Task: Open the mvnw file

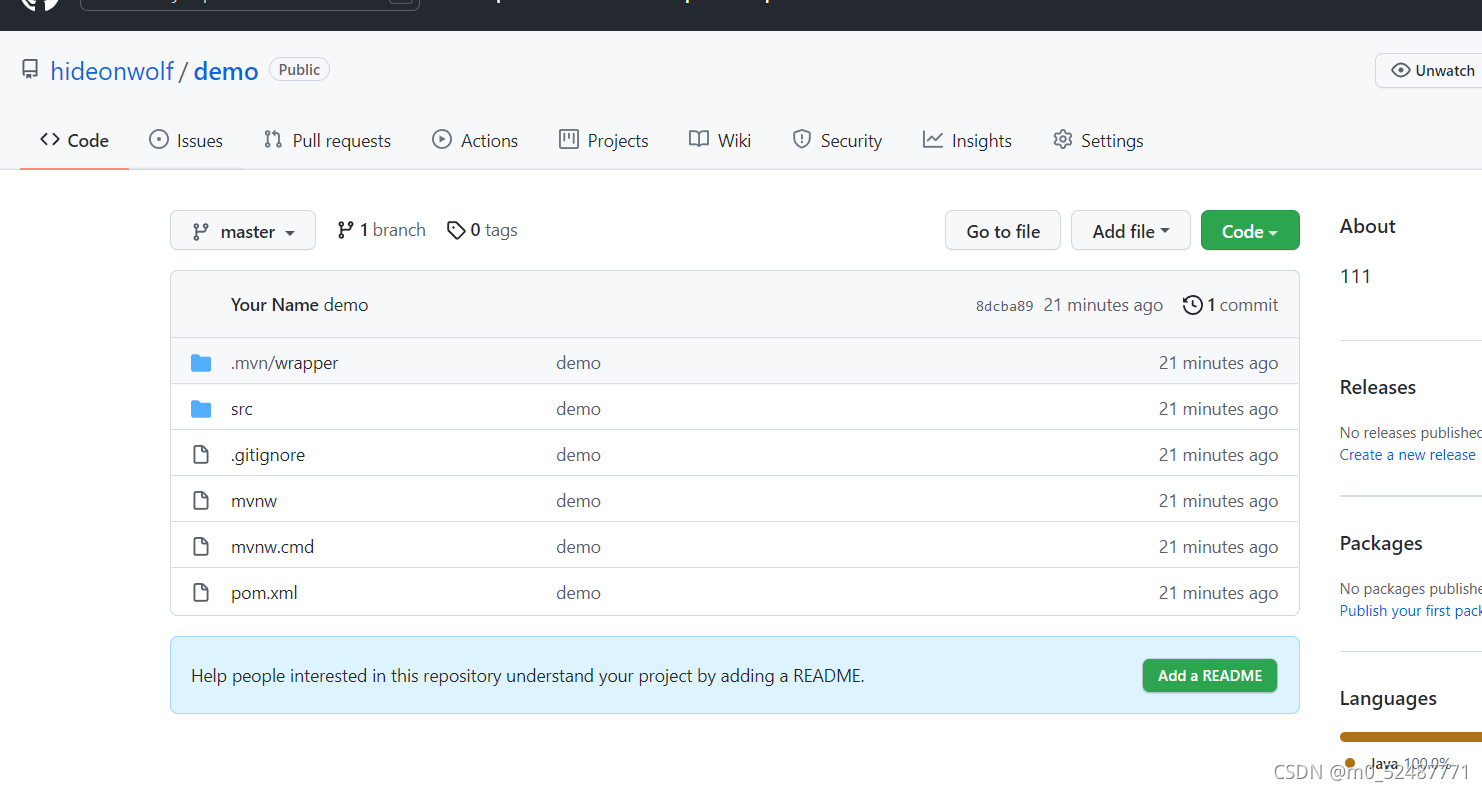Action: point(254,501)
